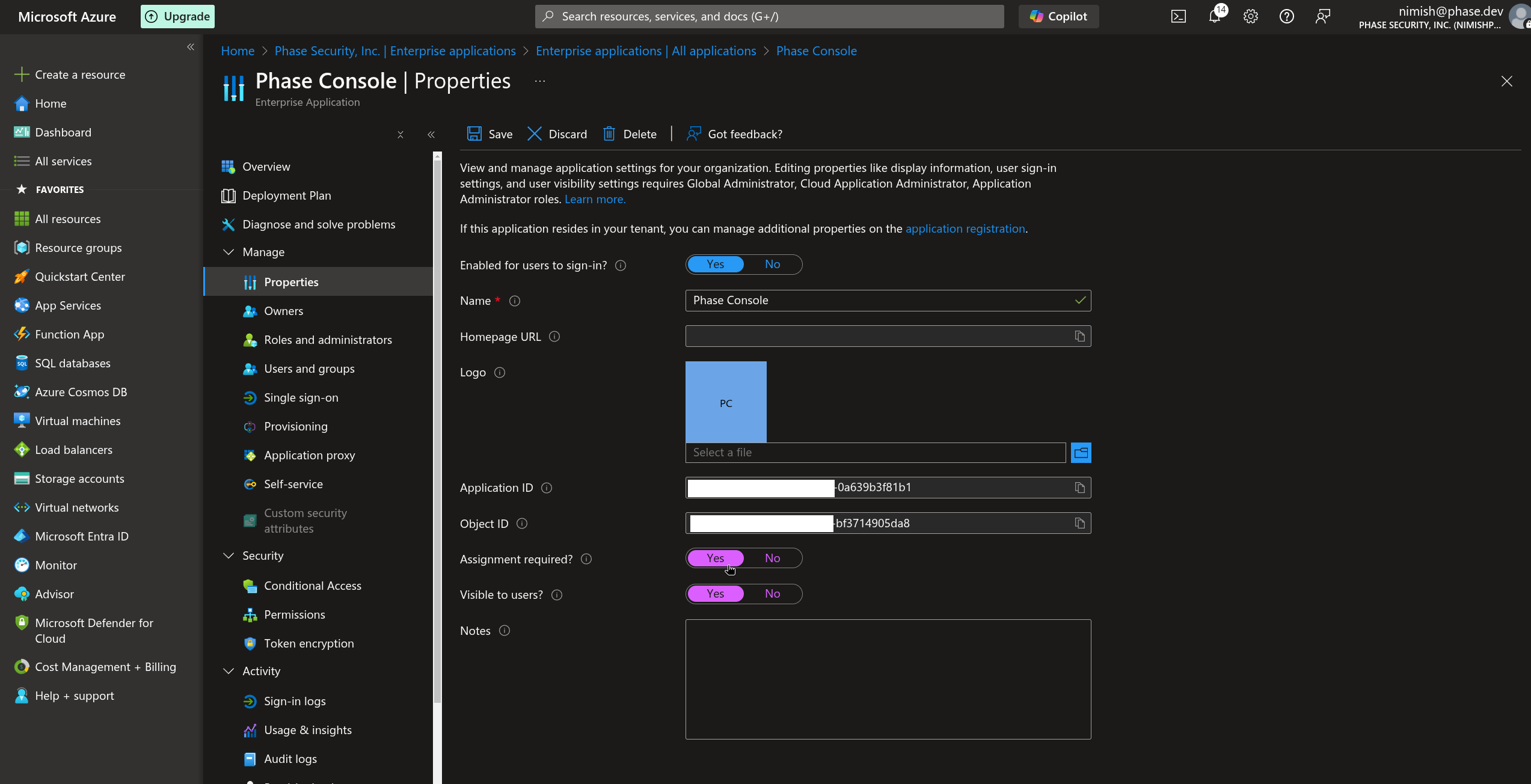Image resolution: width=1531 pixels, height=784 pixels.
Task: Focus the top search resources box
Action: (770, 16)
